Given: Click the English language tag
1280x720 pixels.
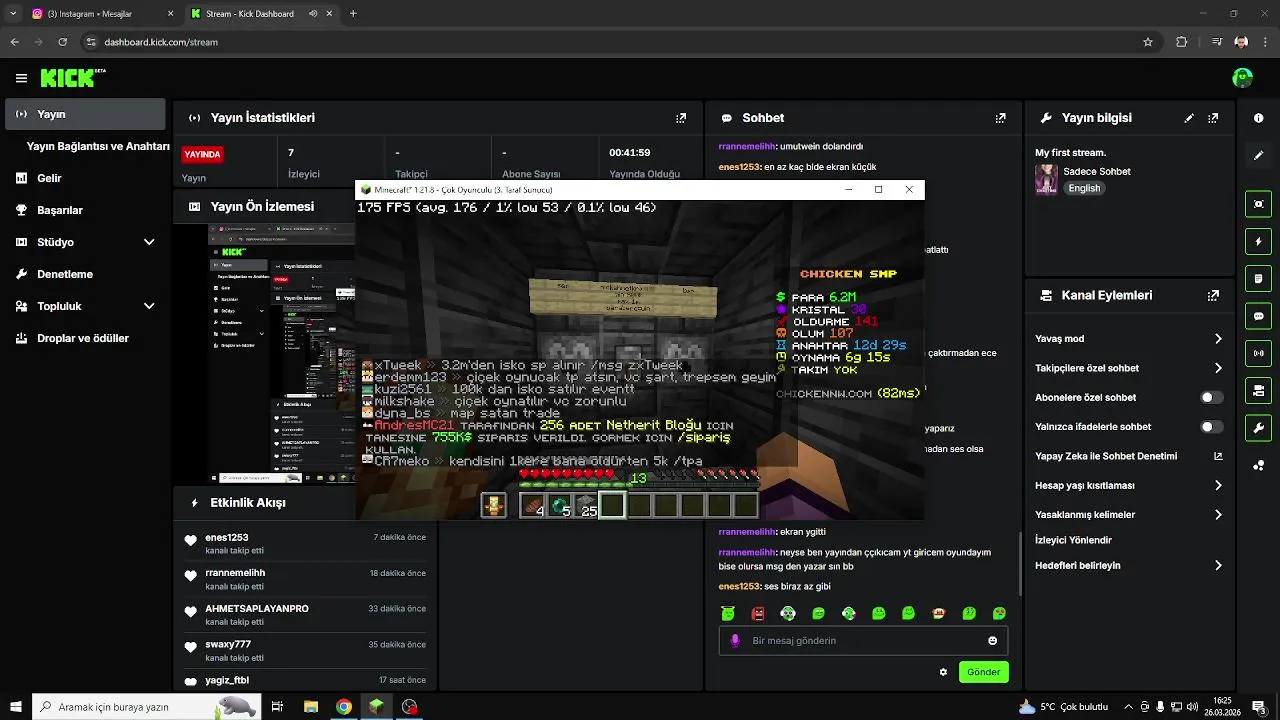Looking at the screenshot, I should 1084,188.
